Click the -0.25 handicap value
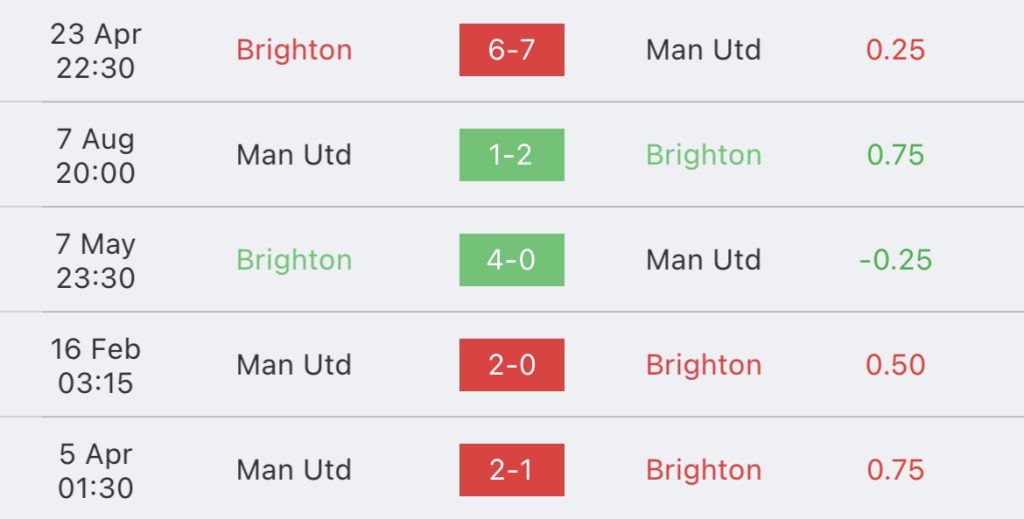This screenshot has width=1024, height=519. point(895,260)
